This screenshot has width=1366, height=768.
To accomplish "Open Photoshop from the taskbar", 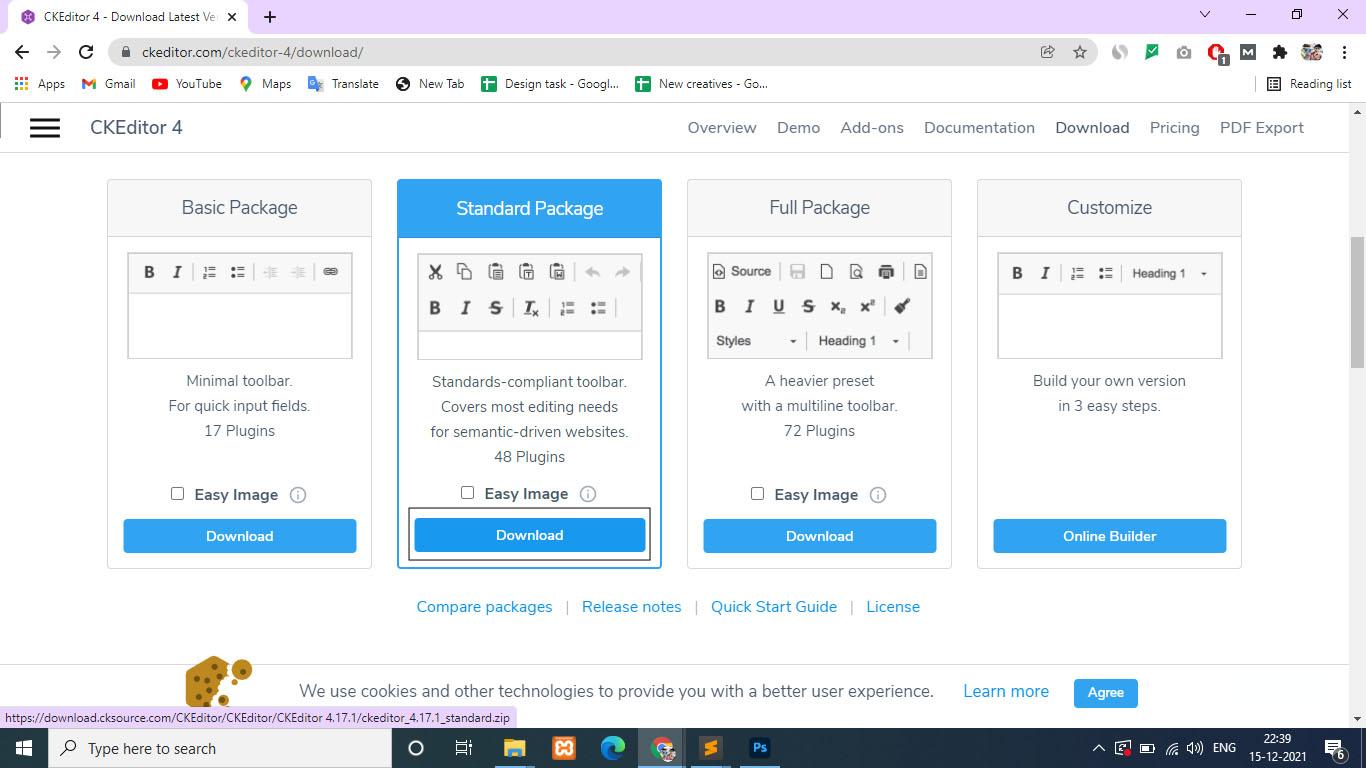I will pos(759,747).
